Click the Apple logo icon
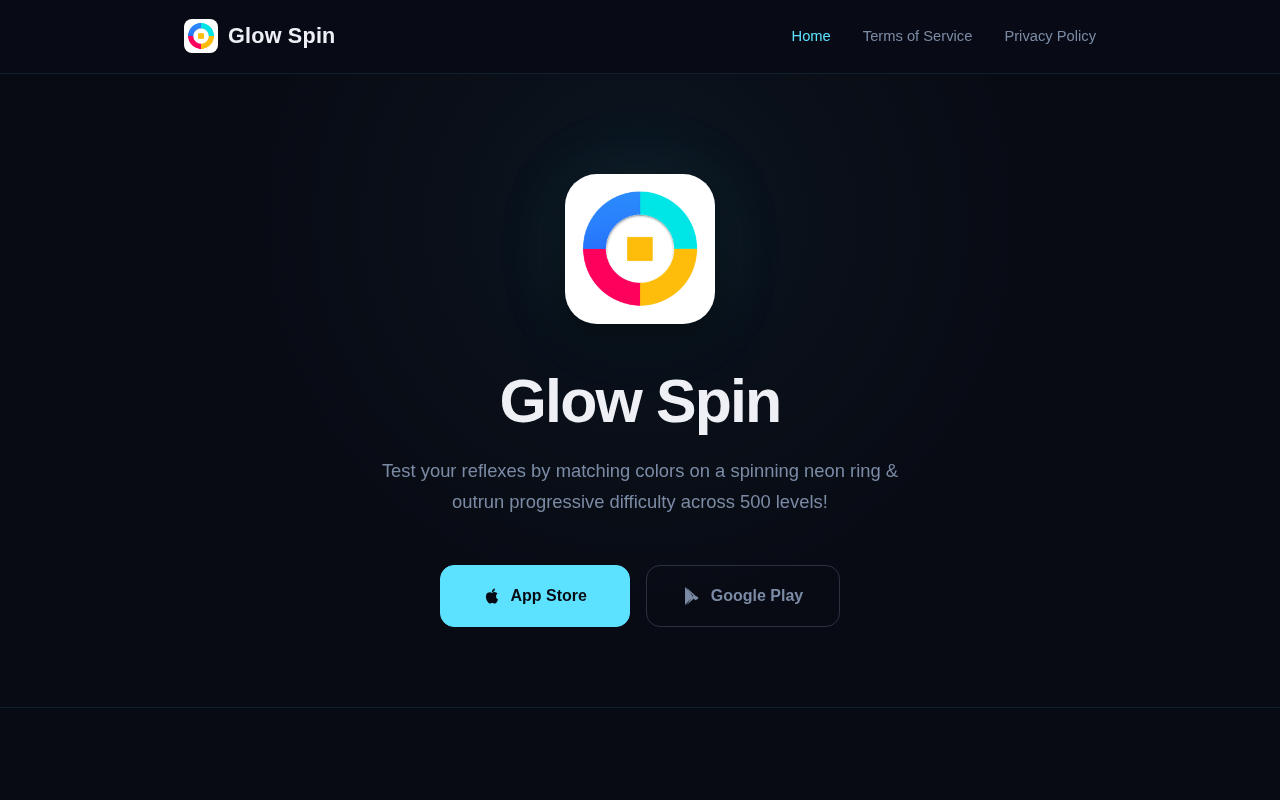The image size is (1280, 800). pos(492,596)
